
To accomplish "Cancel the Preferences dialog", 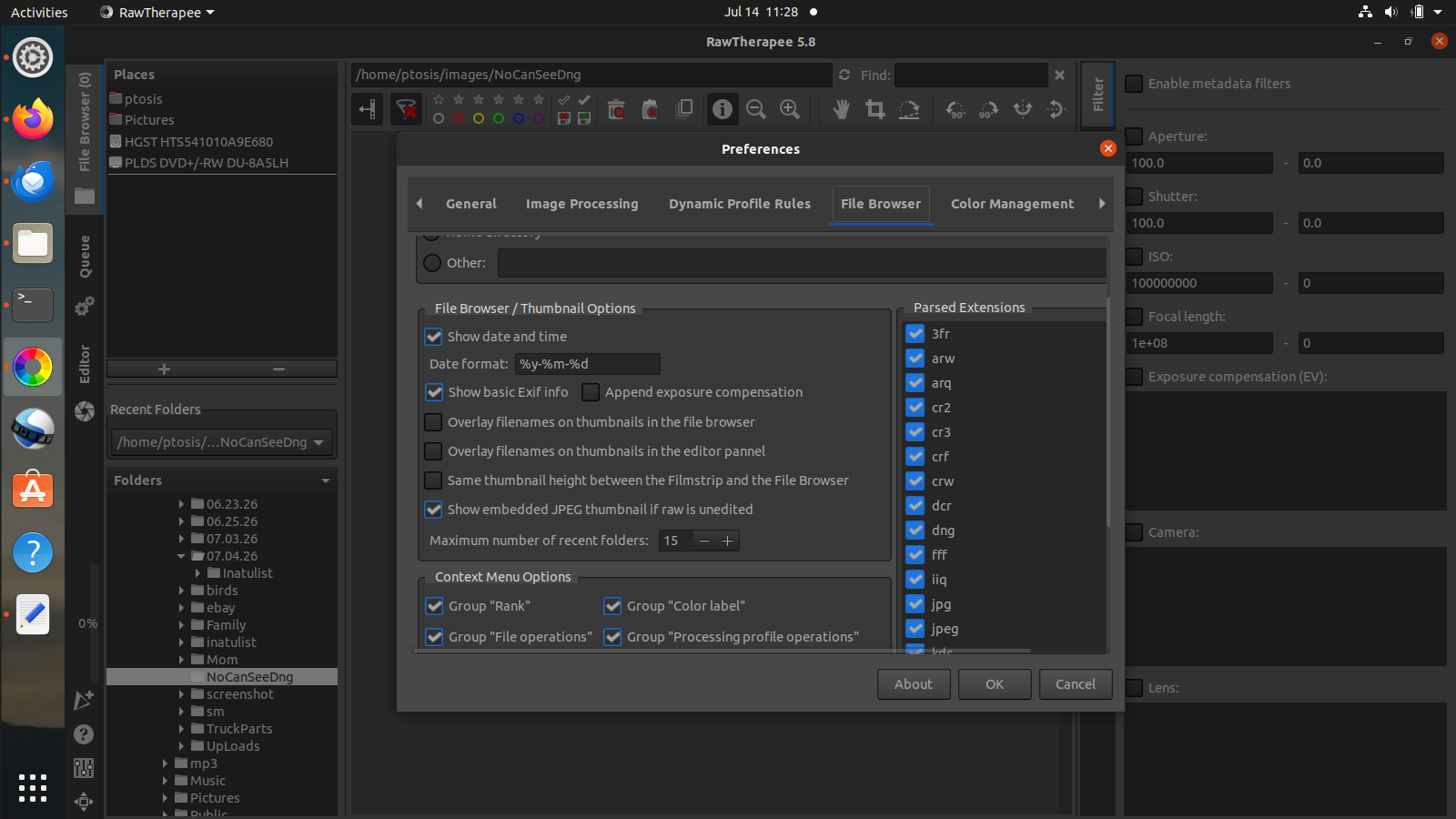I will [1076, 684].
